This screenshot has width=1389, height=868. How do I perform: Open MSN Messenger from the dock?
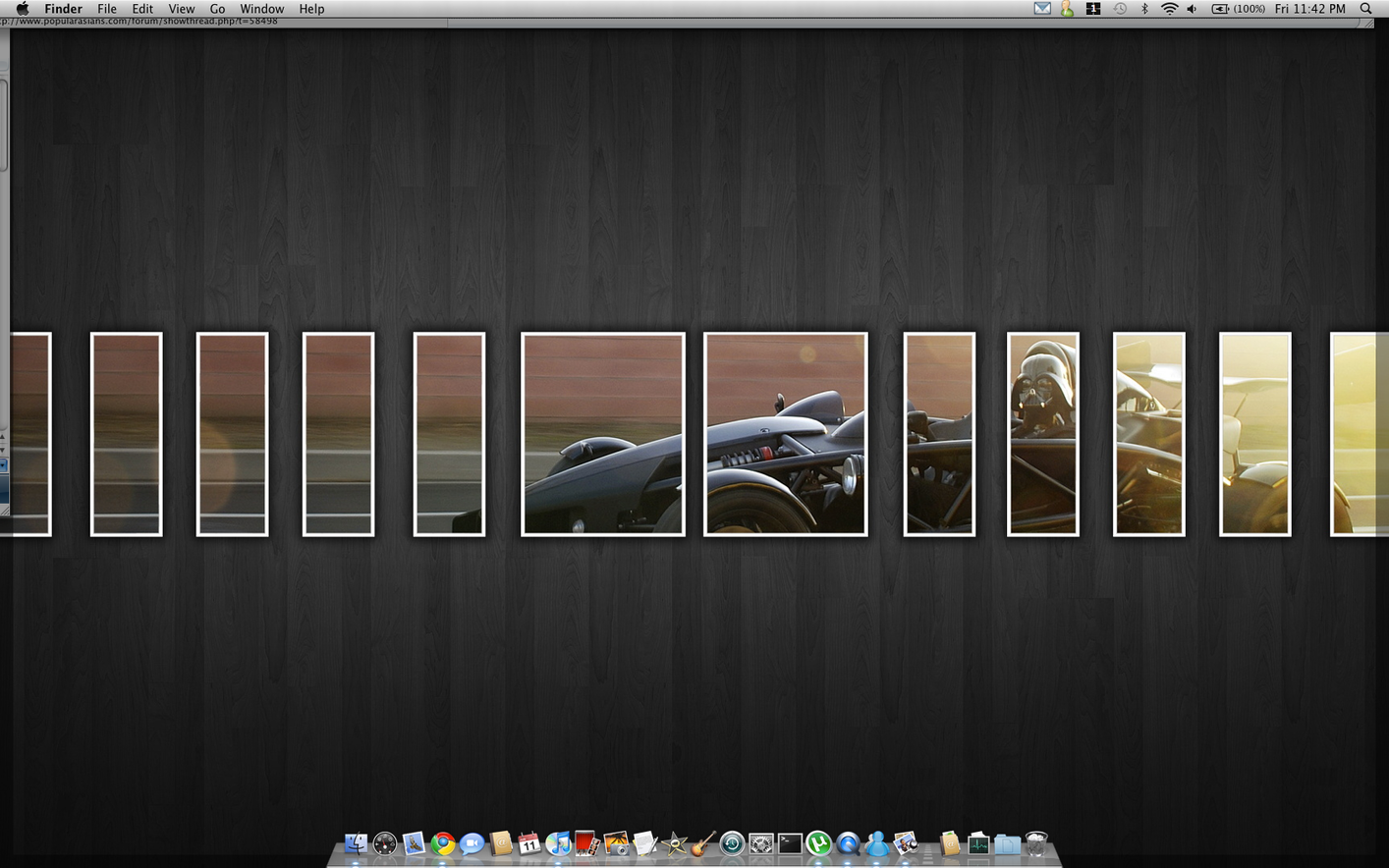click(876, 842)
